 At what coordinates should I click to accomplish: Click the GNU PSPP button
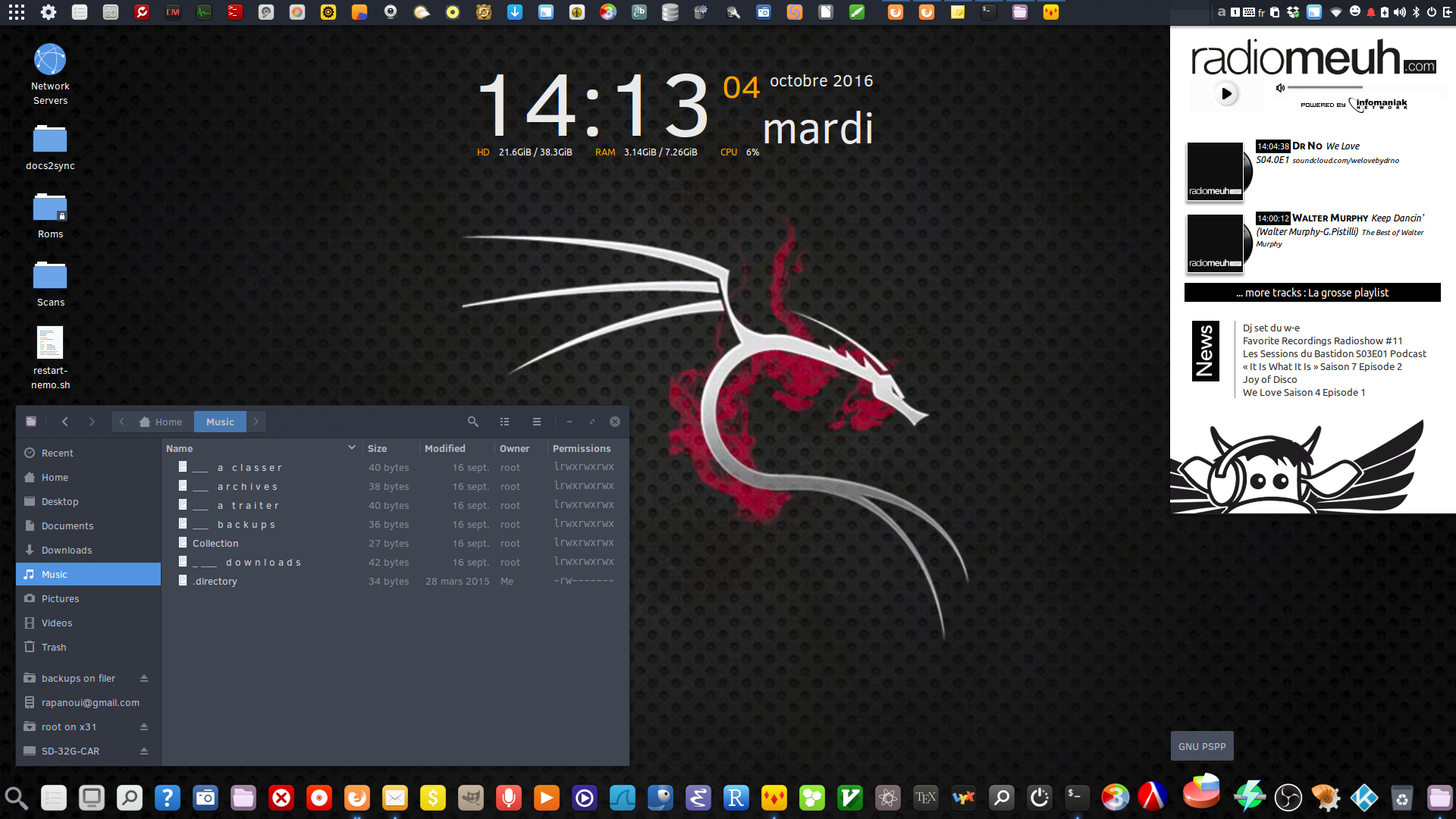[x=1202, y=746]
